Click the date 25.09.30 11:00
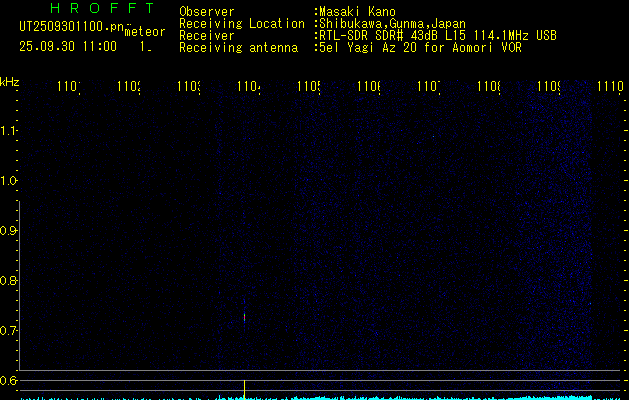This screenshot has width=629, height=400. point(68,47)
